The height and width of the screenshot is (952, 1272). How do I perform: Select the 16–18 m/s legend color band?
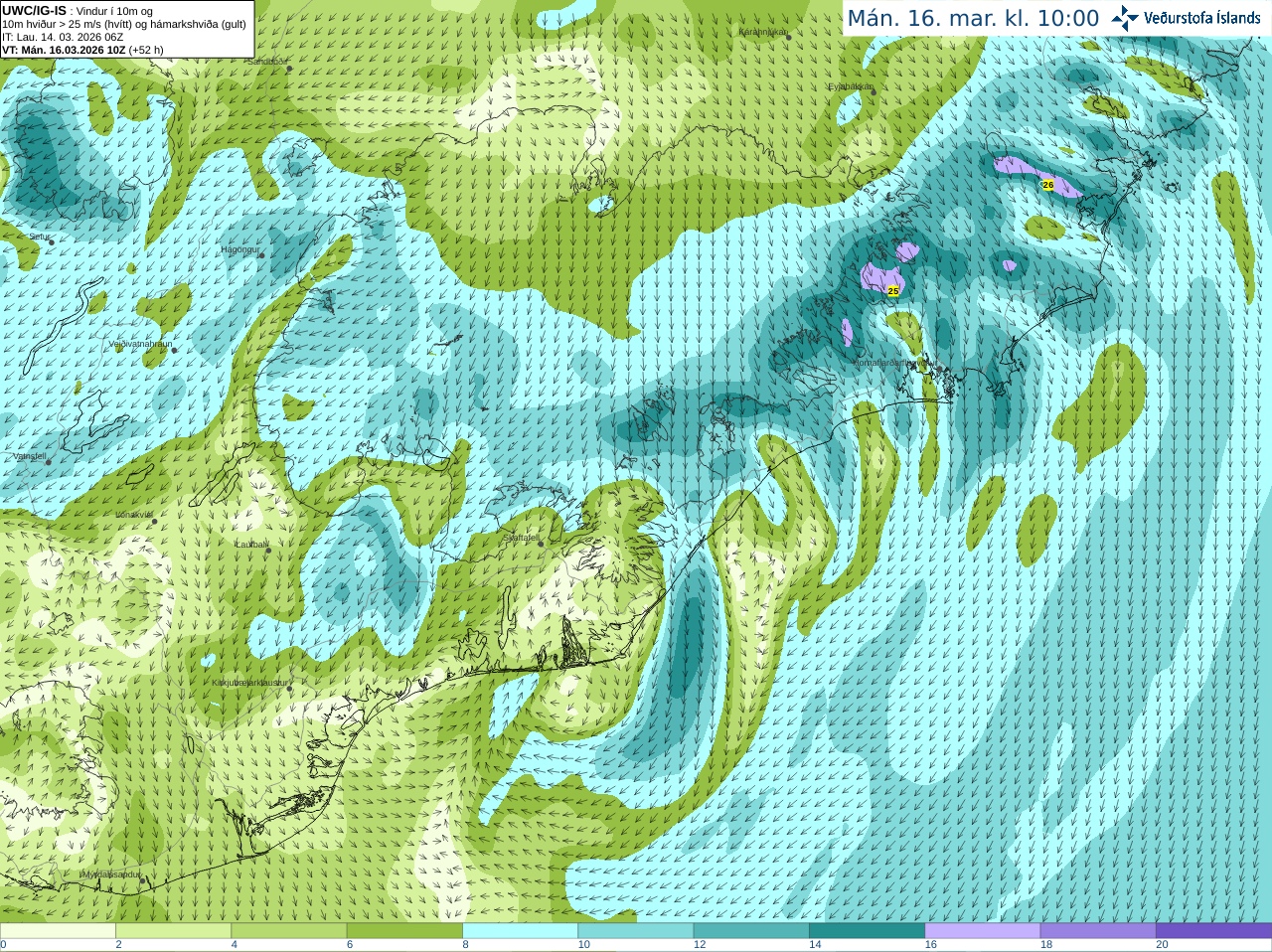tap(983, 931)
